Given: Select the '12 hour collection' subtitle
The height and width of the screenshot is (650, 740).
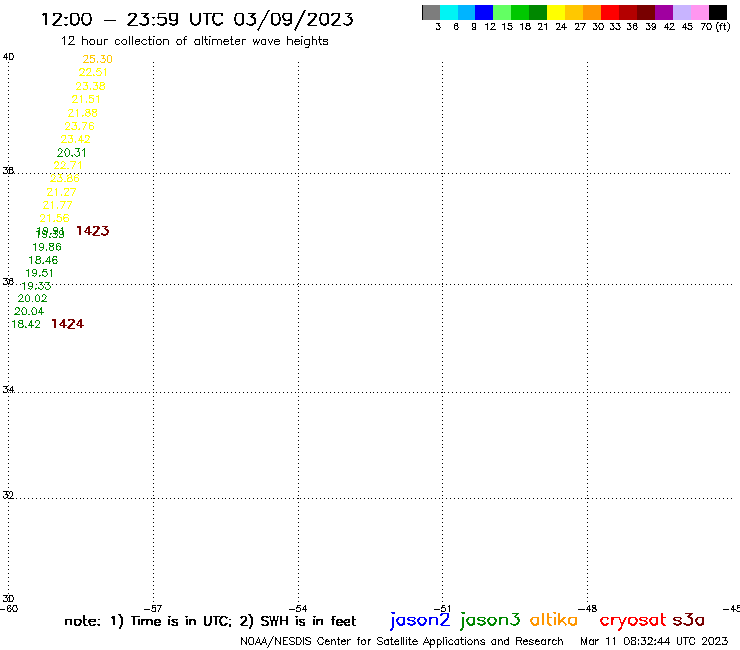Looking at the screenshot, I should [194, 41].
